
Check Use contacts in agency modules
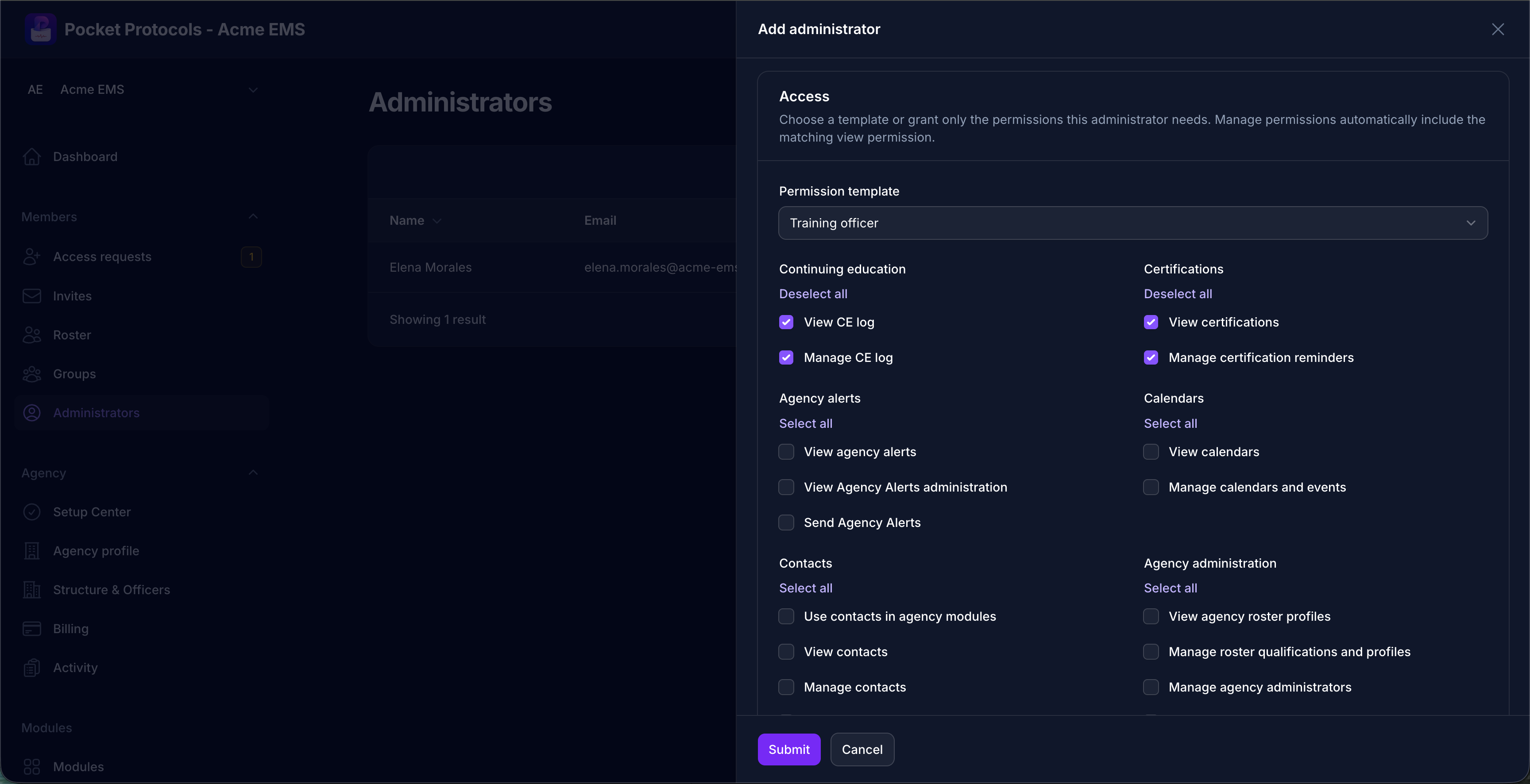[x=786, y=616]
